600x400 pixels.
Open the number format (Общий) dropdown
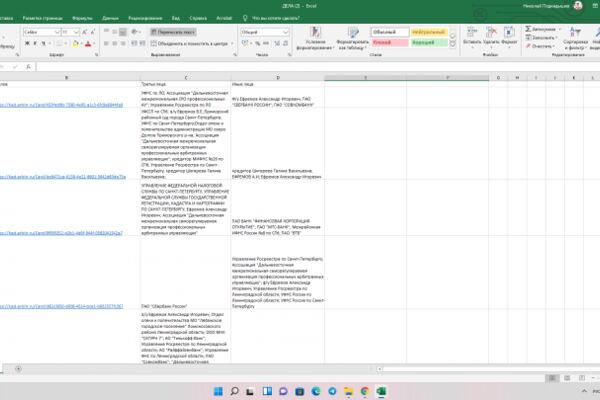(285, 32)
